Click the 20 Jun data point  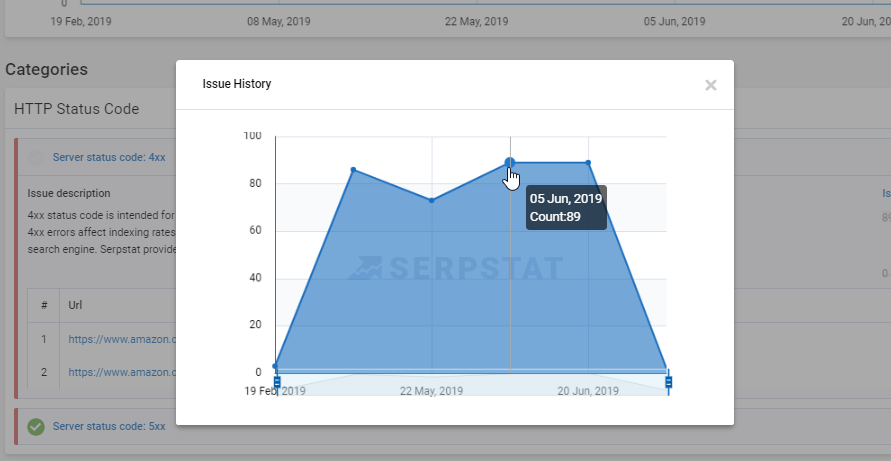[x=588, y=163]
